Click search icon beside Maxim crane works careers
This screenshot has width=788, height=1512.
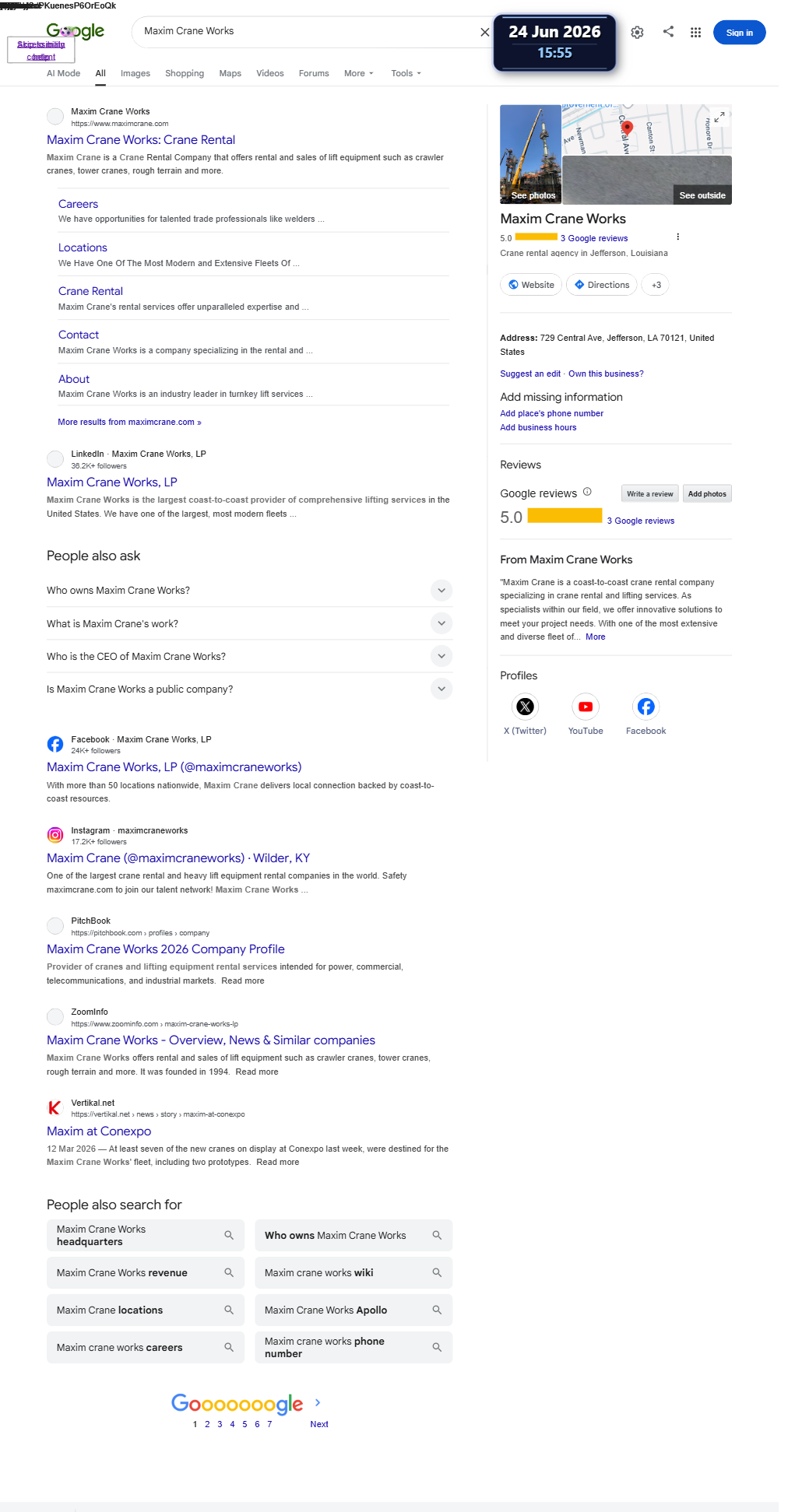click(229, 1347)
